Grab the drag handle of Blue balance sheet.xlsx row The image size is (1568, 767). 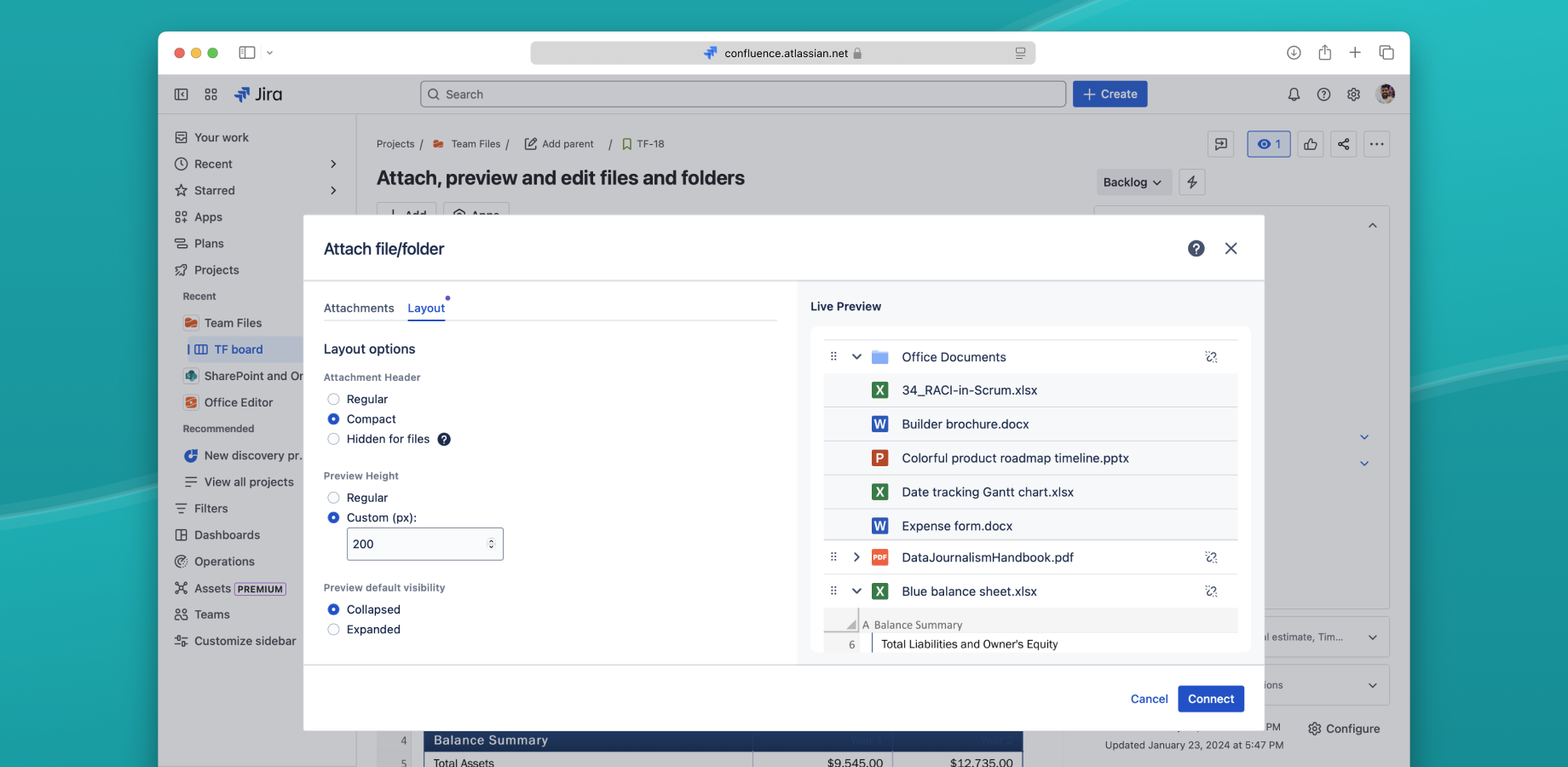pyautogui.click(x=833, y=591)
